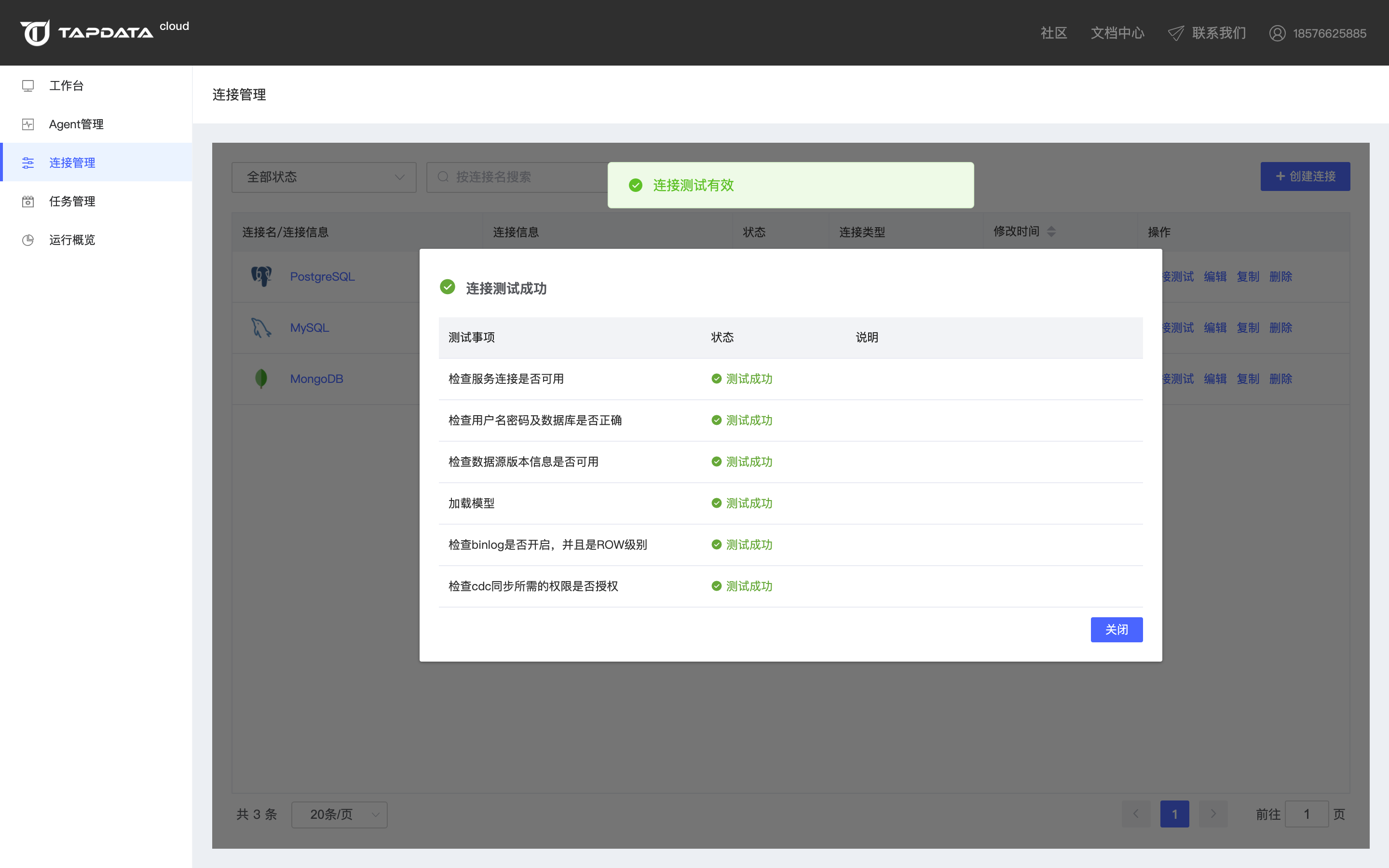
Task: Click 复制 for the MongoDB row
Action: pos(1247,379)
